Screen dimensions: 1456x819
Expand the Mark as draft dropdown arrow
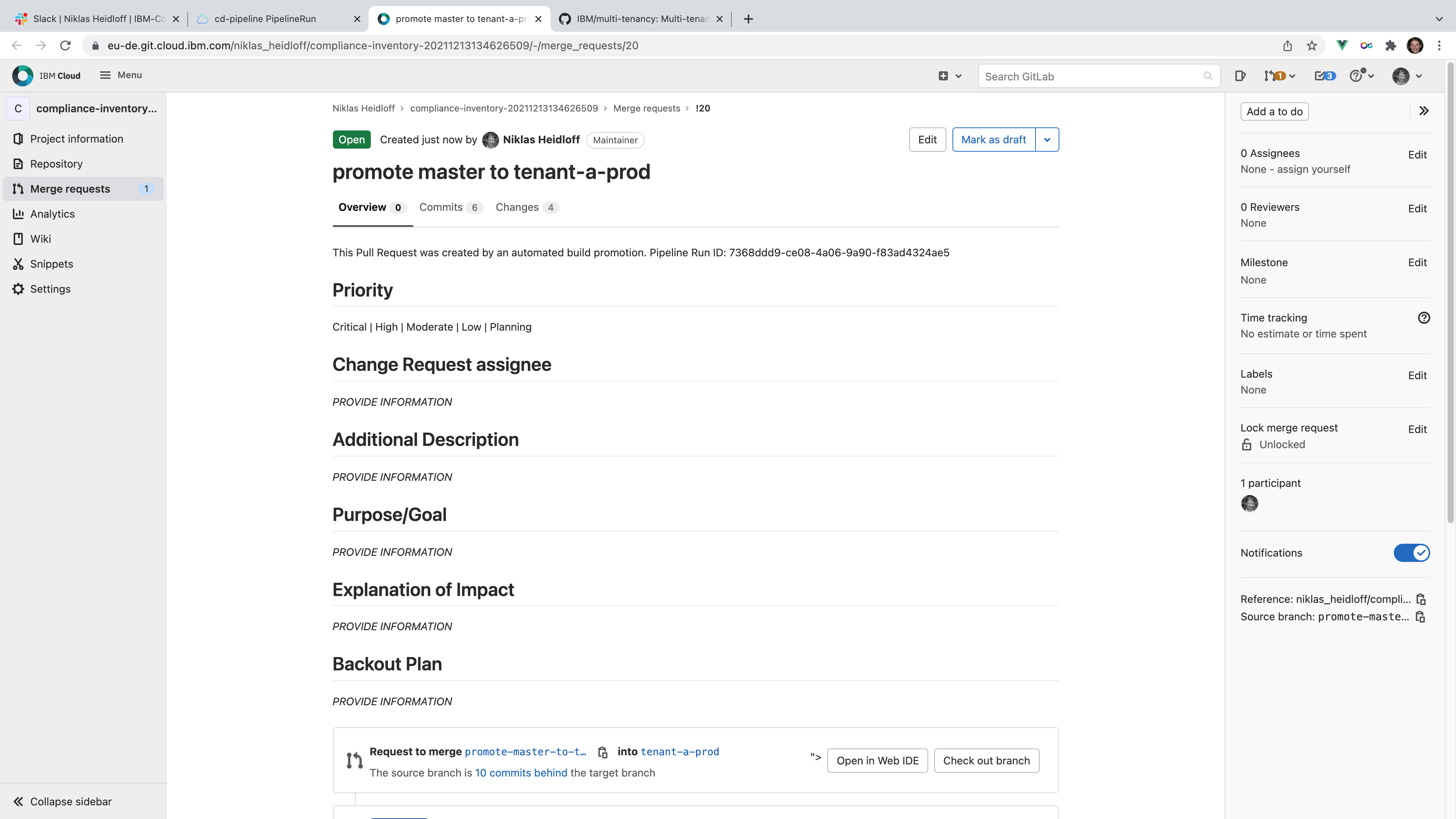click(1047, 140)
